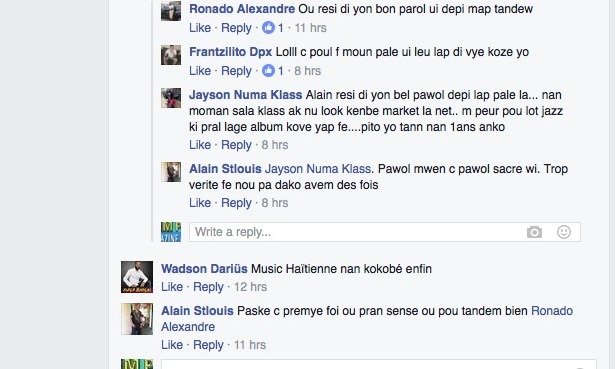Open the tagged Ronado Alexandre mention link
615x369 pixels.
coord(367,319)
